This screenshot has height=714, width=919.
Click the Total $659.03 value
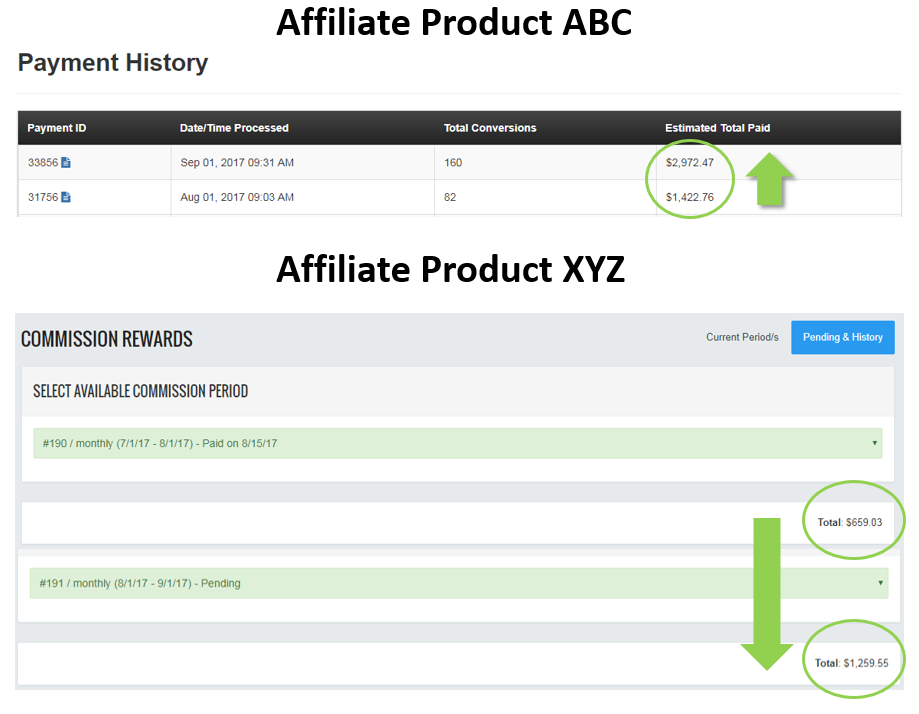[x=849, y=522]
